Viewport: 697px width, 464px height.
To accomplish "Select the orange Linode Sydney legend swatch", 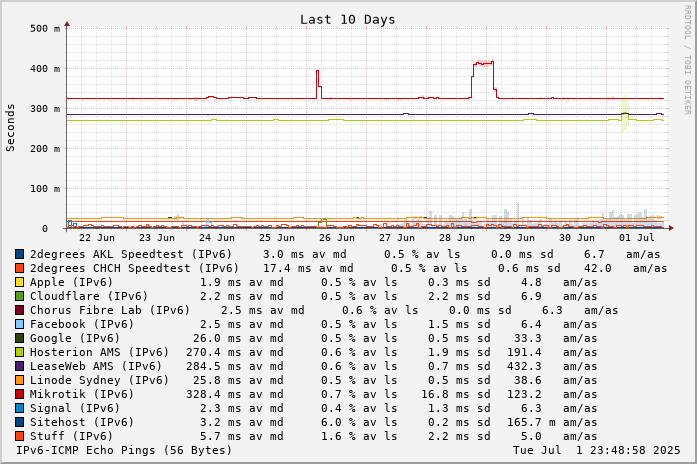I will coord(19,380).
